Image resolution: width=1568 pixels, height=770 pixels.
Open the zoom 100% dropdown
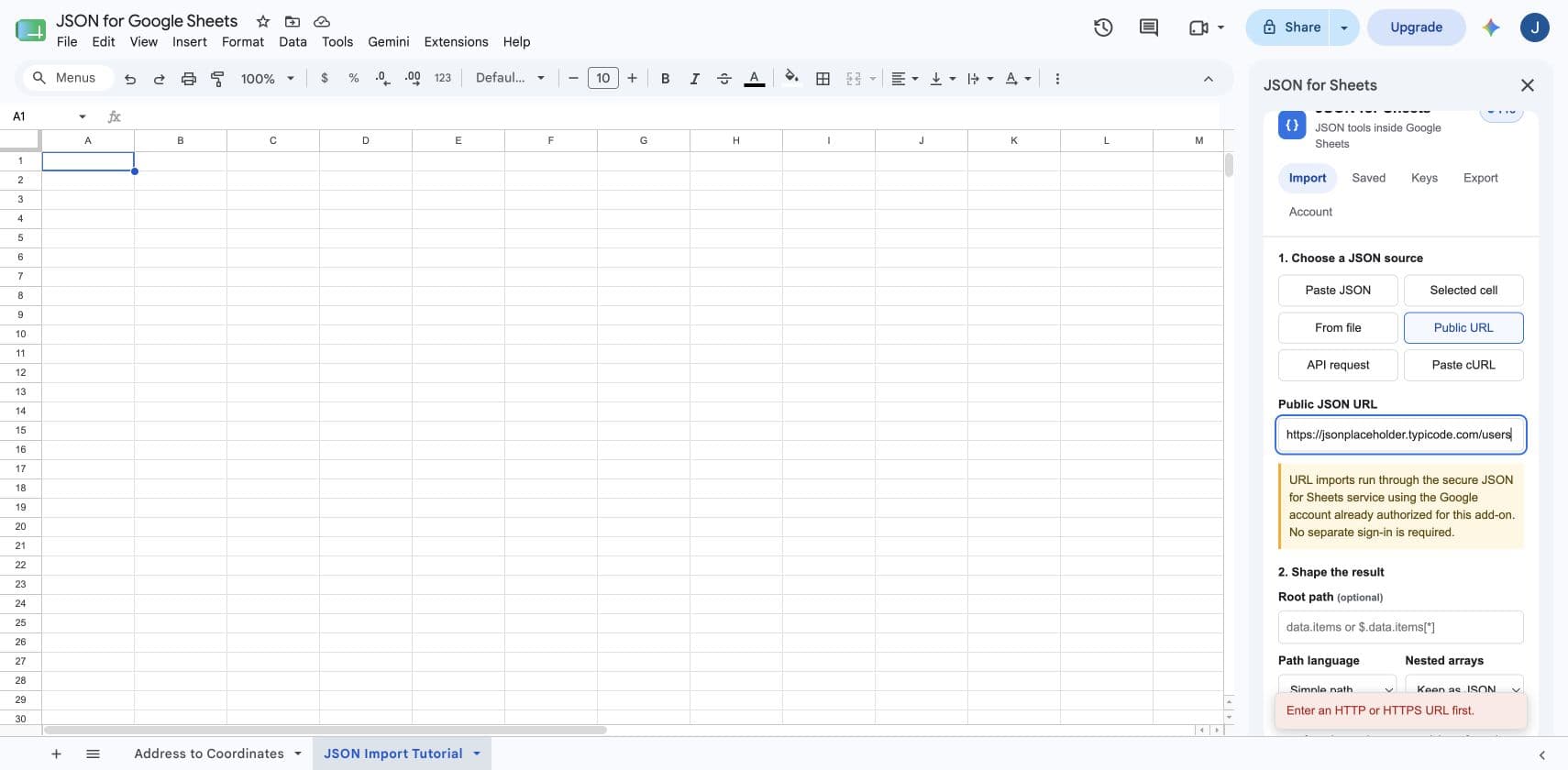coord(267,79)
